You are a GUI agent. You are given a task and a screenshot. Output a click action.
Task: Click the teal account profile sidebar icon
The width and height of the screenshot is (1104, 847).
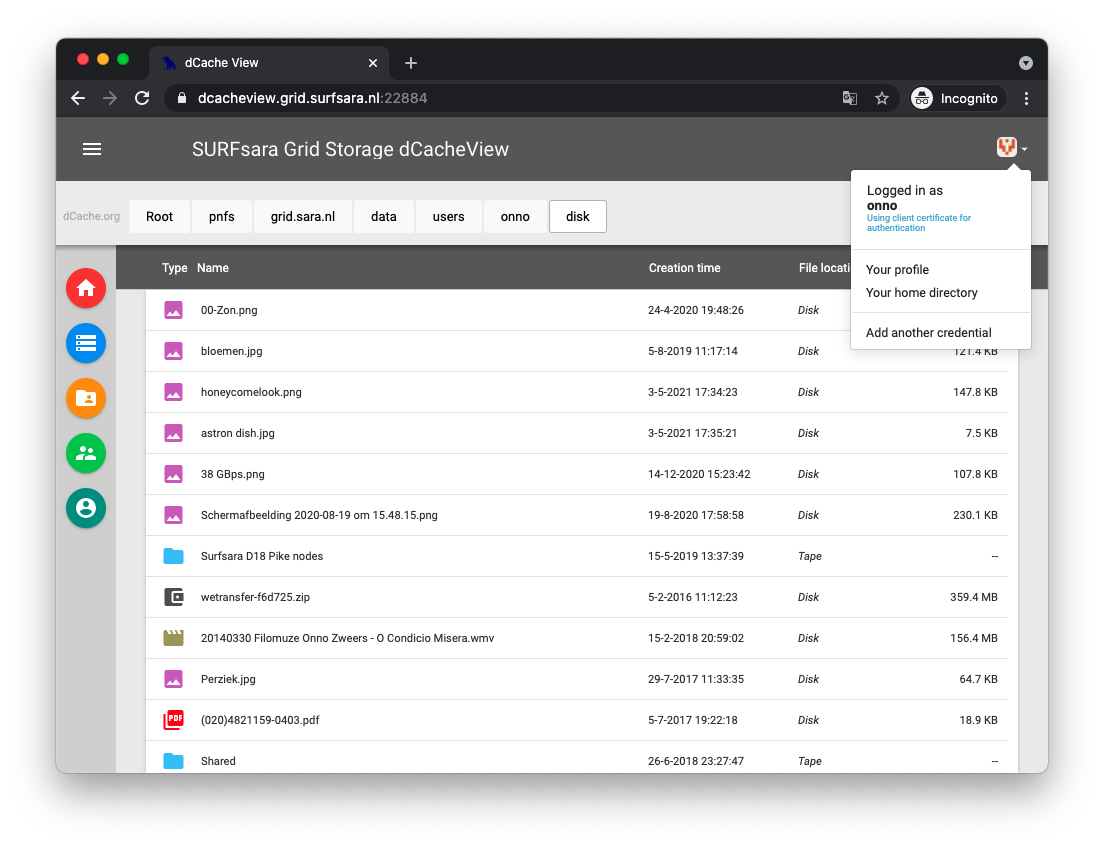pyautogui.click(x=86, y=508)
